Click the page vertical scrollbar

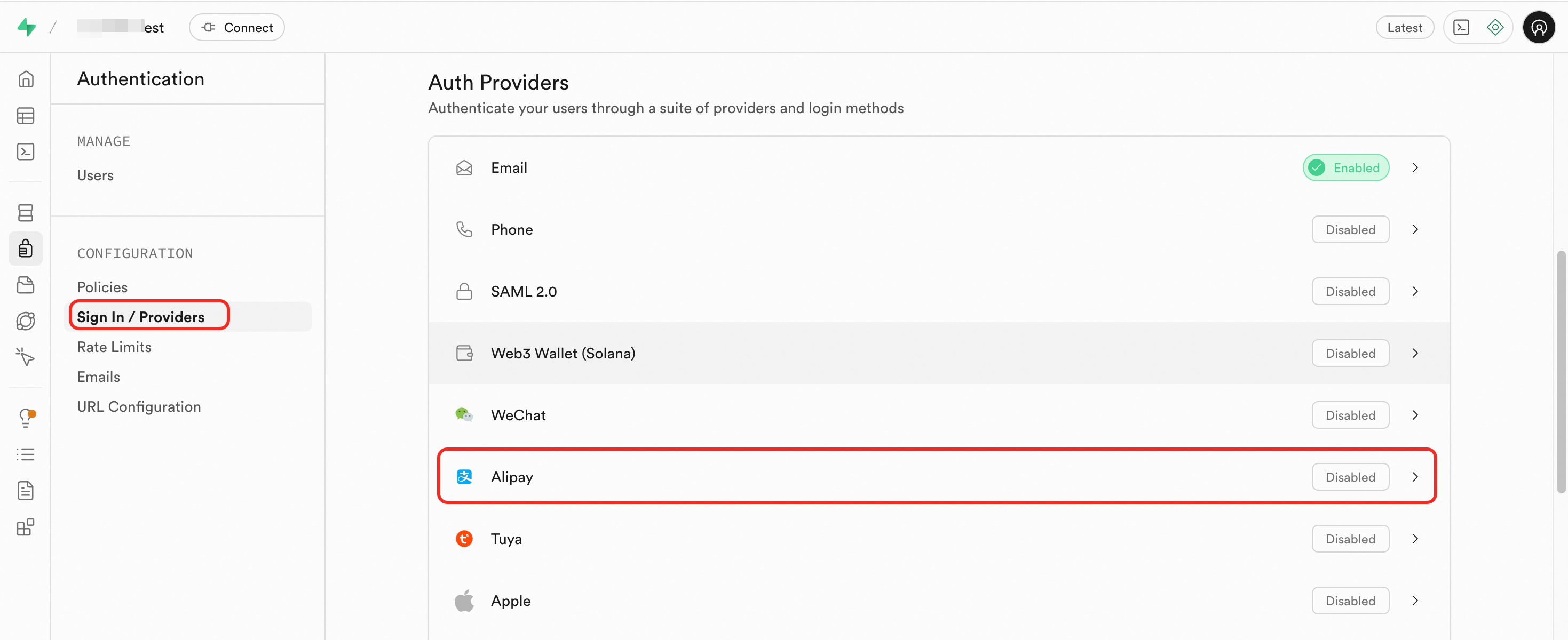tap(1561, 371)
